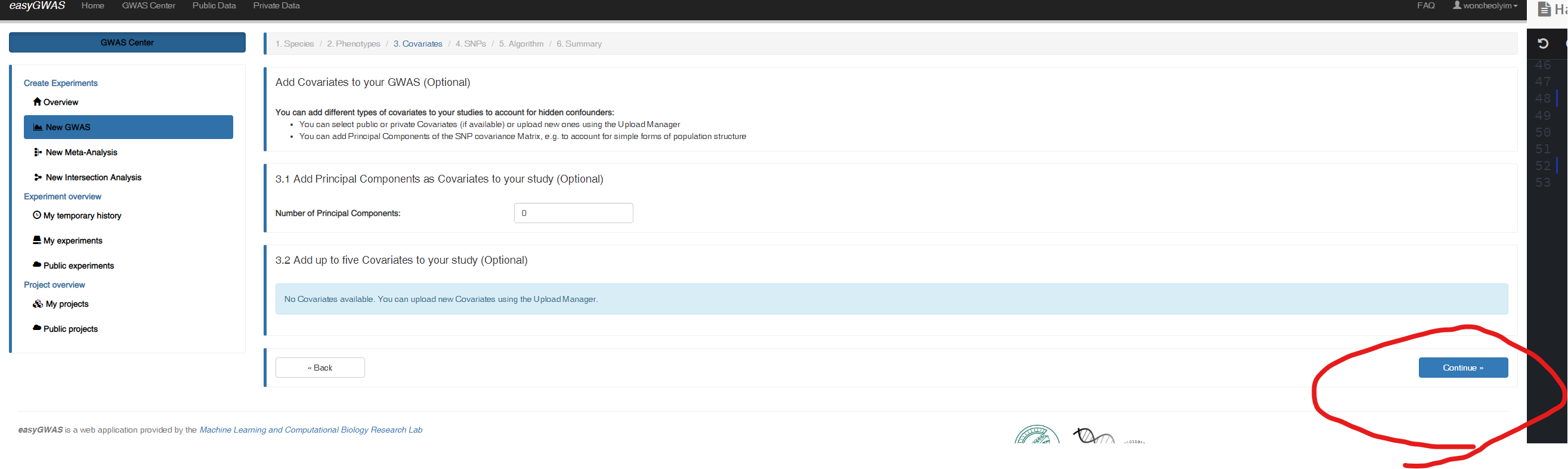Open the Machine Learning and Computational Biology link
1568x469 pixels.
[x=310, y=430]
